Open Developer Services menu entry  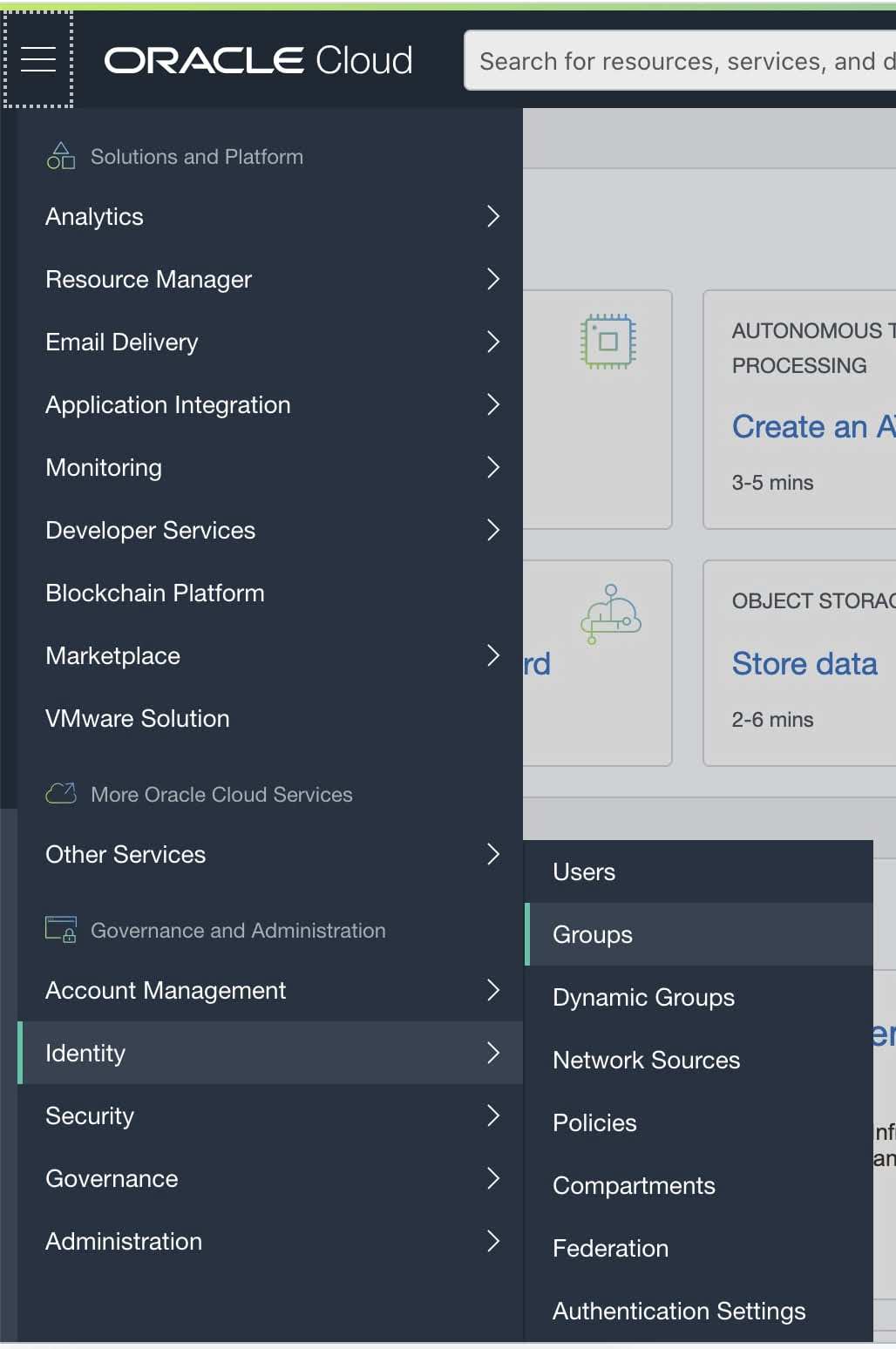[270, 530]
